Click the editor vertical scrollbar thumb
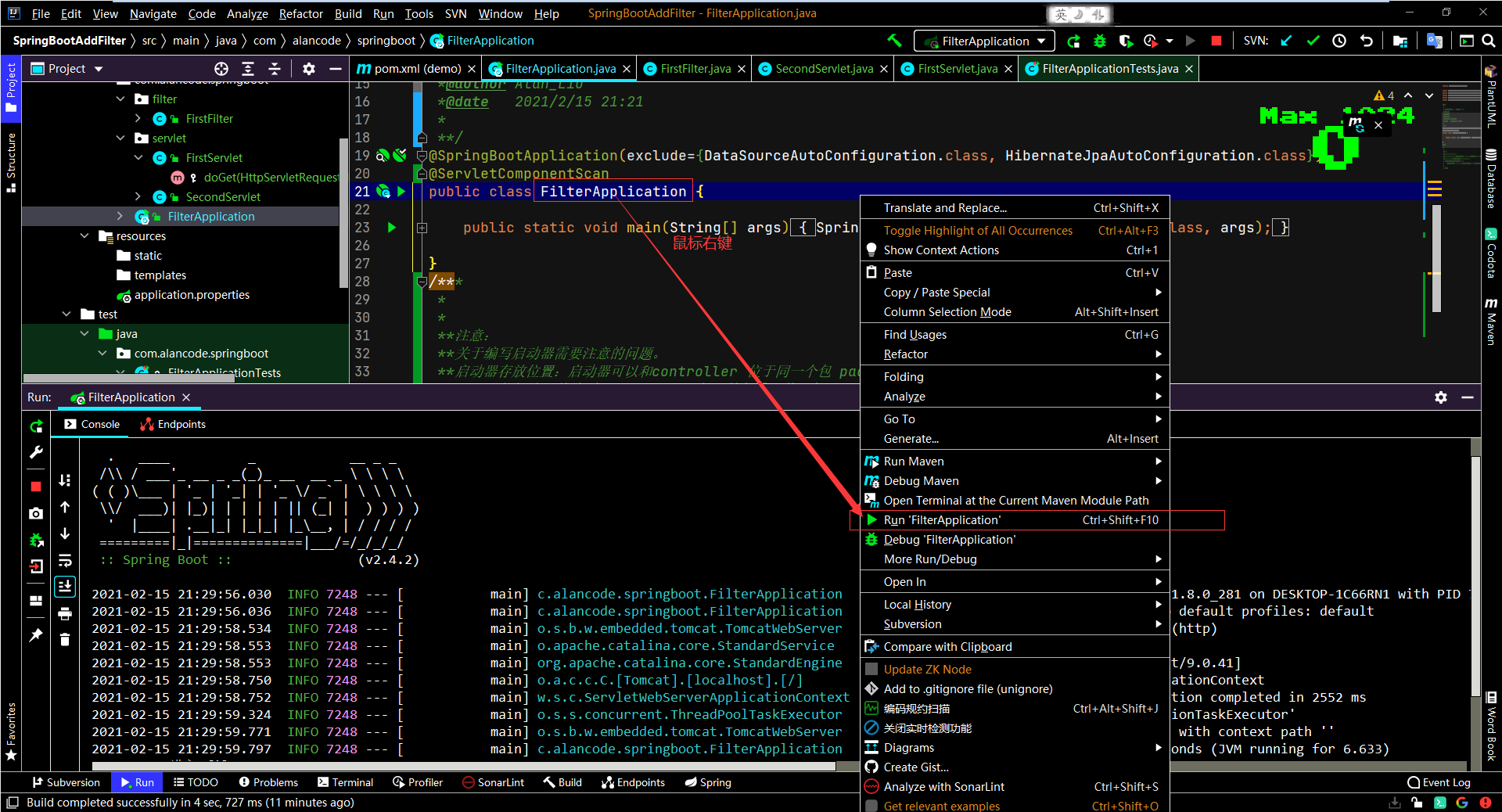Image resolution: width=1502 pixels, height=812 pixels. click(x=1436, y=258)
